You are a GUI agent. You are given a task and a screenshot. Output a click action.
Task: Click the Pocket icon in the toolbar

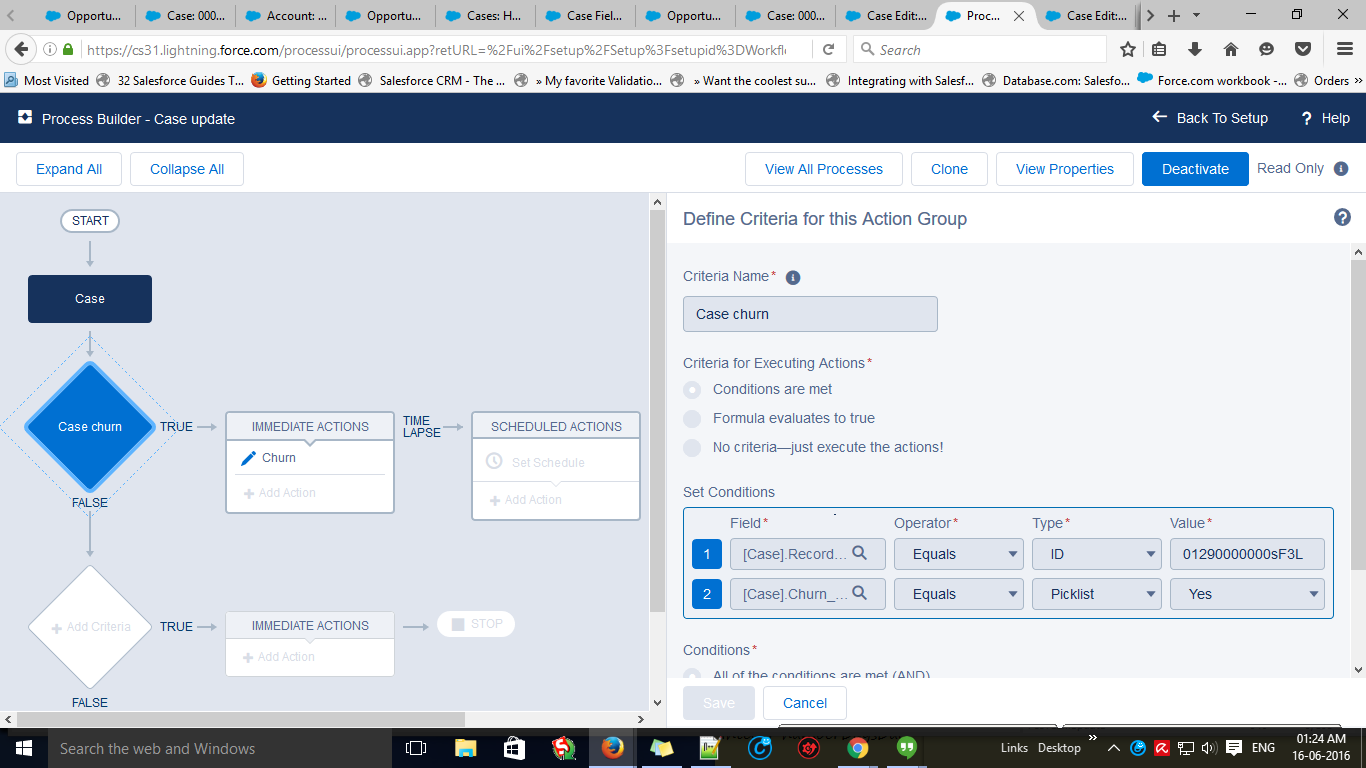tap(1303, 49)
